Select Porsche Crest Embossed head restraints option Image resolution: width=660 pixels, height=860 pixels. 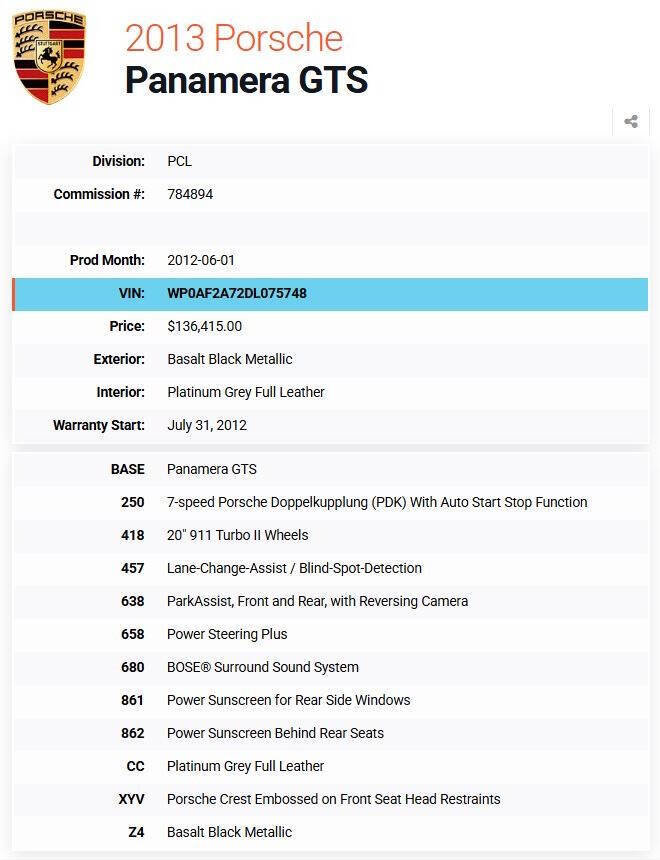333,799
